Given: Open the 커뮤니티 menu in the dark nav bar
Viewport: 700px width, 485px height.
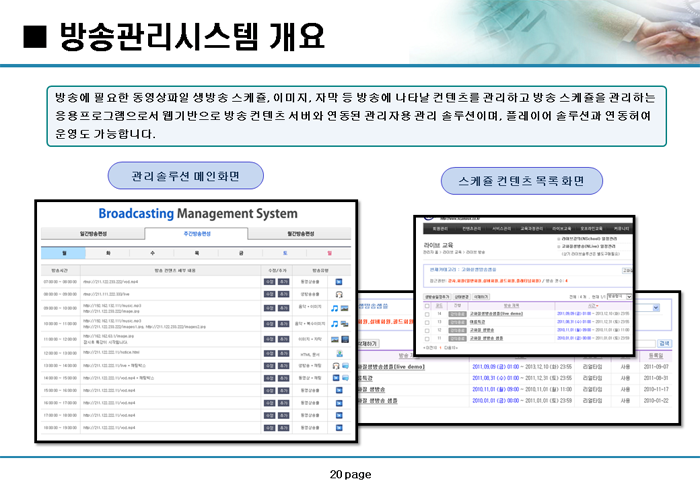Looking at the screenshot, I should (621, 229).
